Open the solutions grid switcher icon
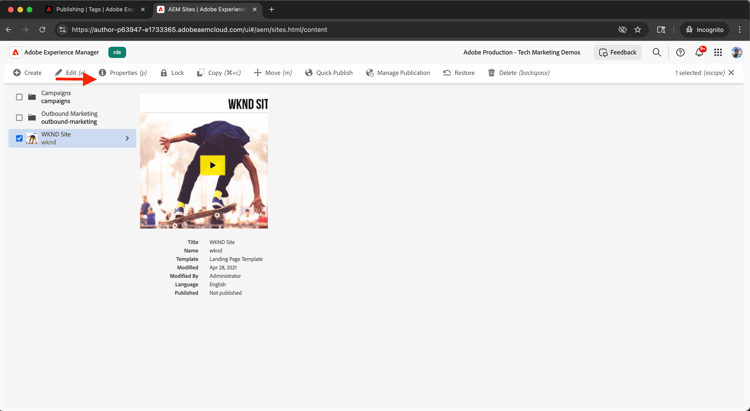This screenshot has height=411, width=750. click(x=718, y=53)
